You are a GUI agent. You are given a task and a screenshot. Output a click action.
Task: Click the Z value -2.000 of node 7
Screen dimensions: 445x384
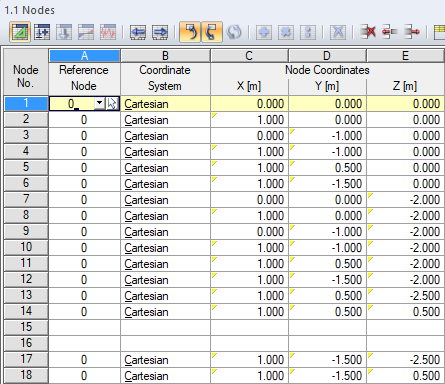(x=406, y=200)
